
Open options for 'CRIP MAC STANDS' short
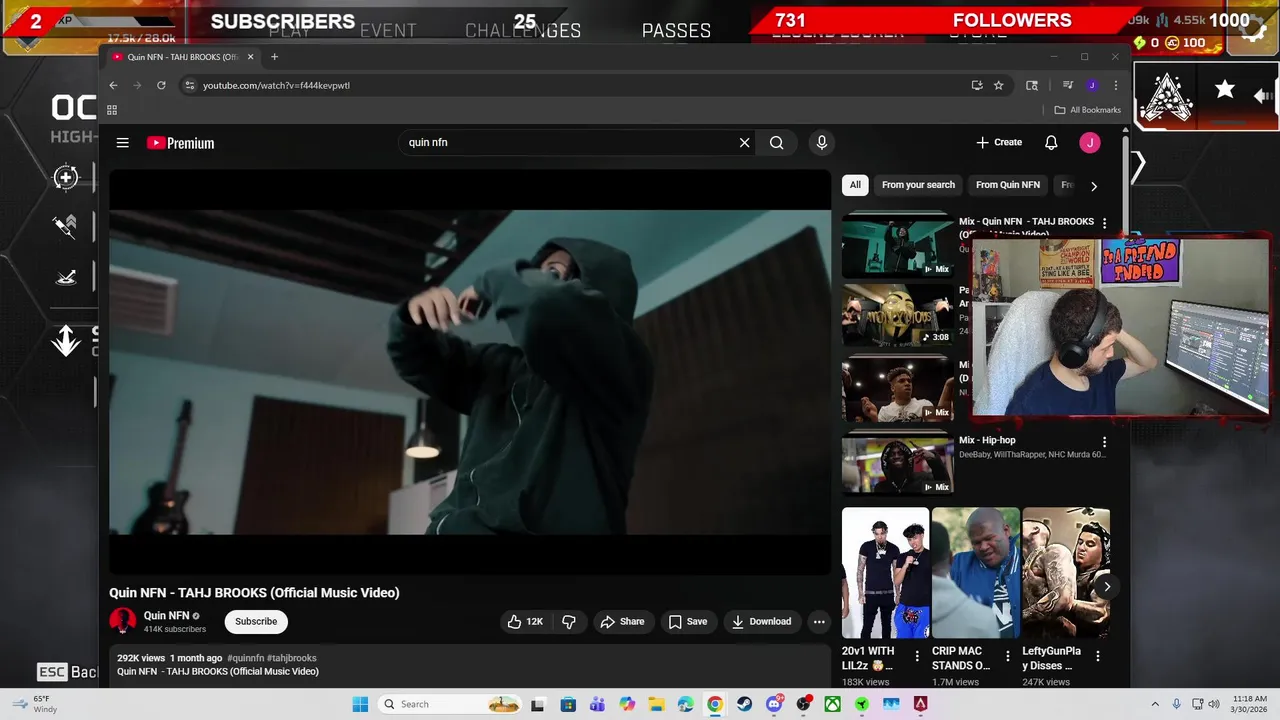pos(1007,657)
